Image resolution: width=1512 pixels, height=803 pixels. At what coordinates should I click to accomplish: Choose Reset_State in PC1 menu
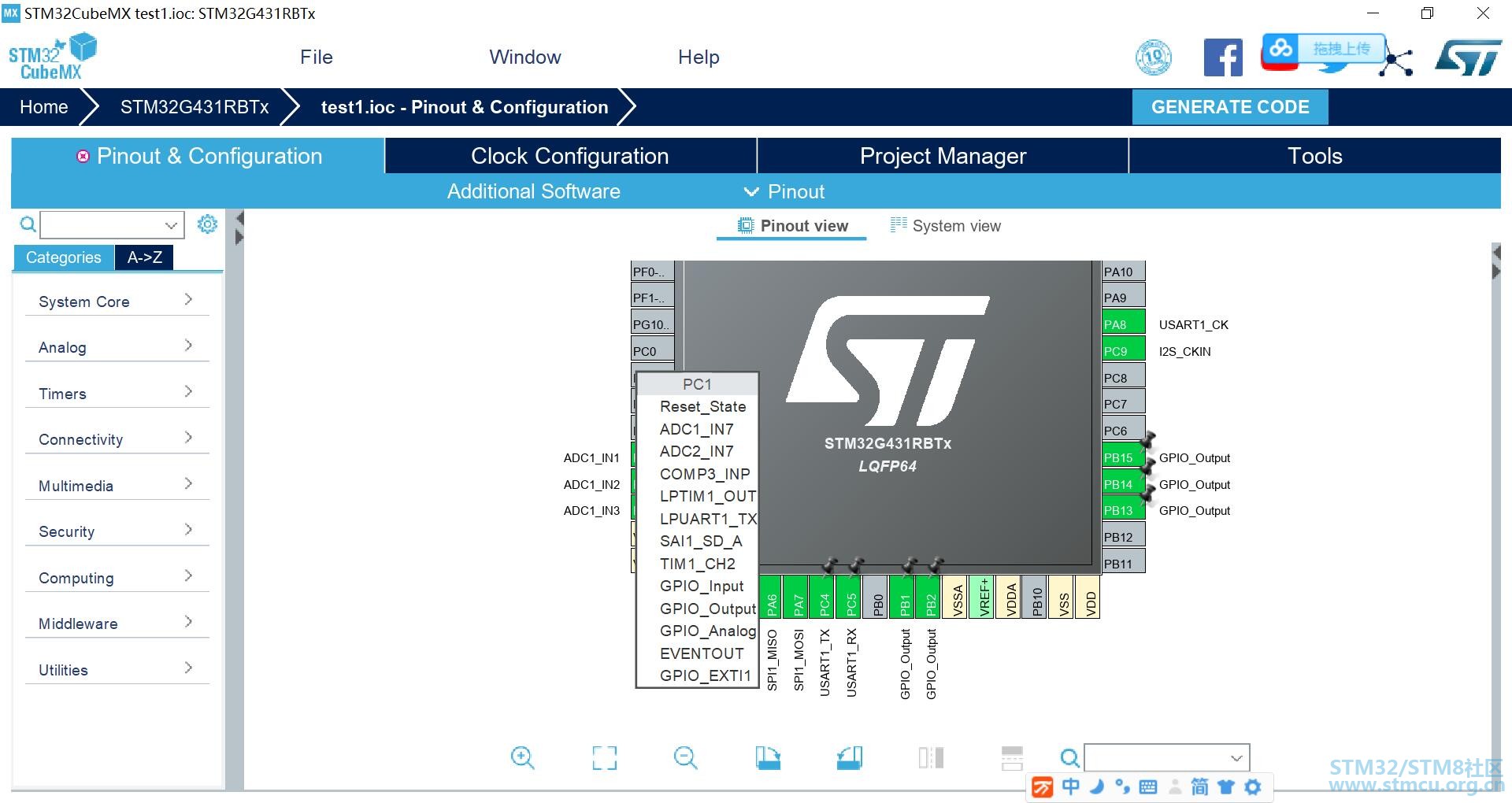click(697, 406)
